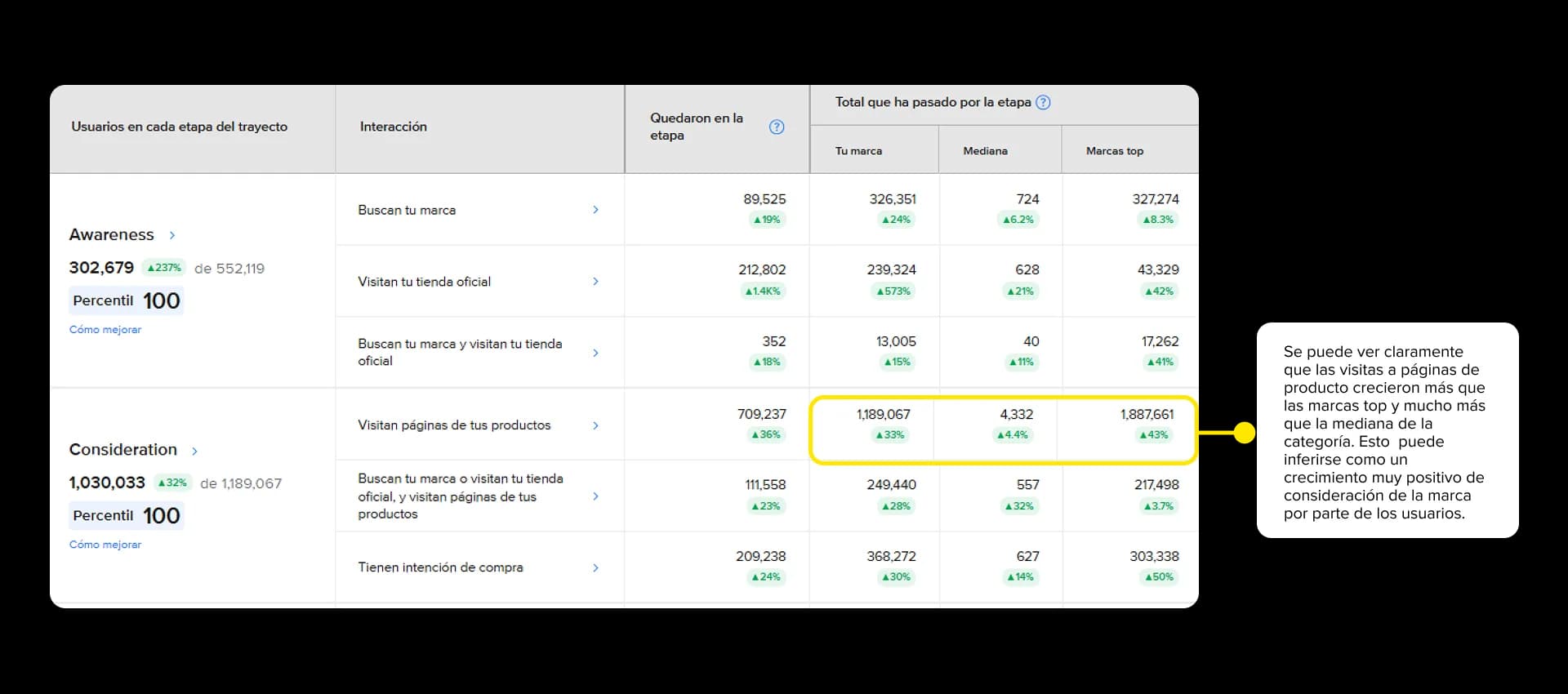Open help icon beside Quedaron en la etapa
The width and height of the screenshot is (1568, 694).
coord(777,127)
